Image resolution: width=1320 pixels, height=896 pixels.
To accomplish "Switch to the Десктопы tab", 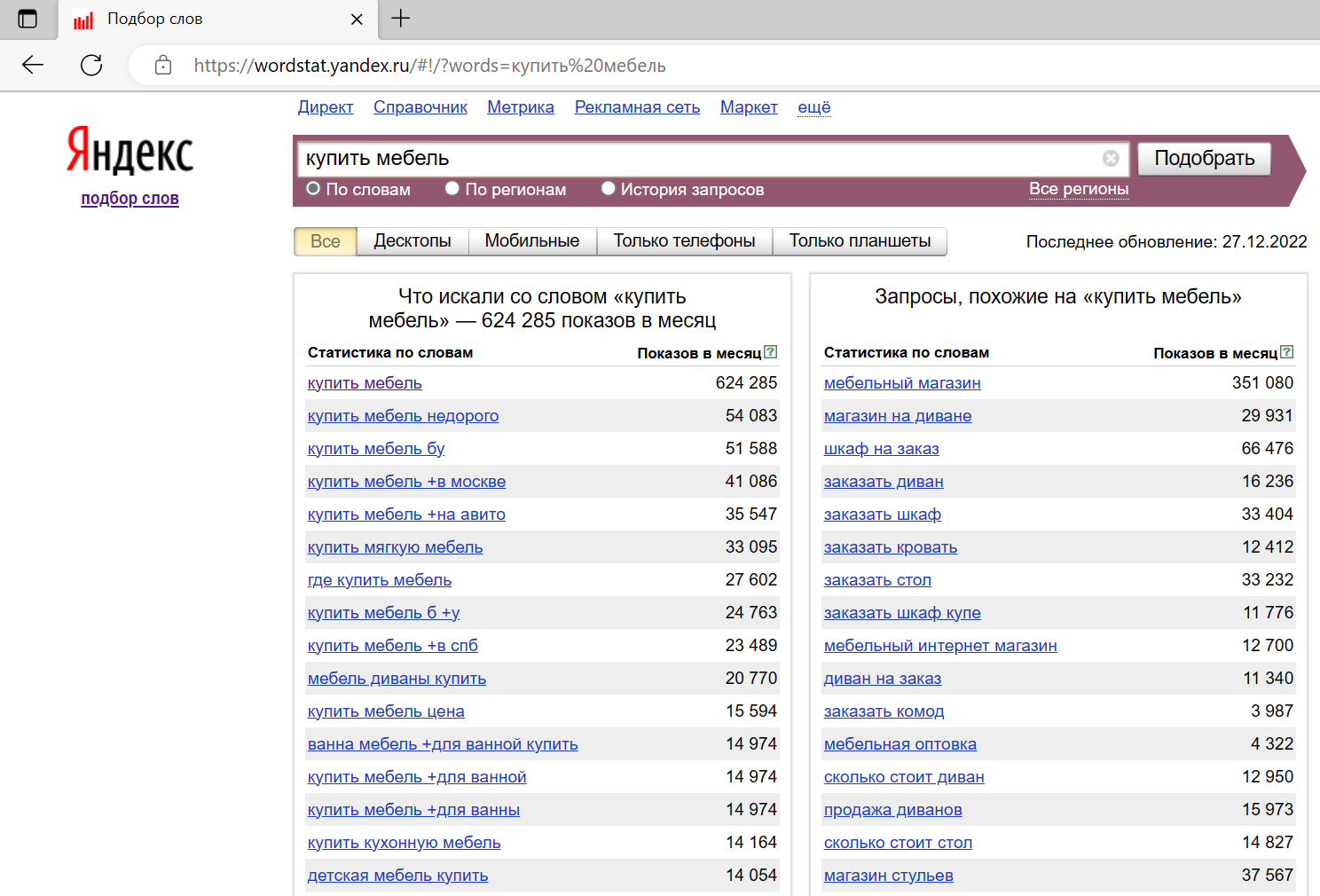I will click(x=412, y=241).
